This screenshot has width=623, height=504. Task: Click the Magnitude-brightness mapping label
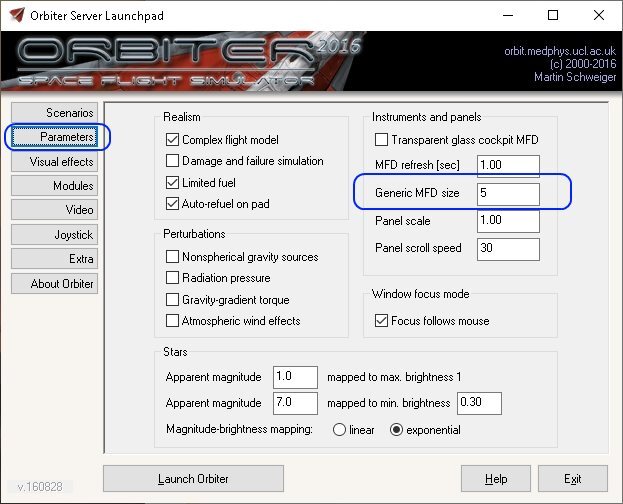(239, 429)
